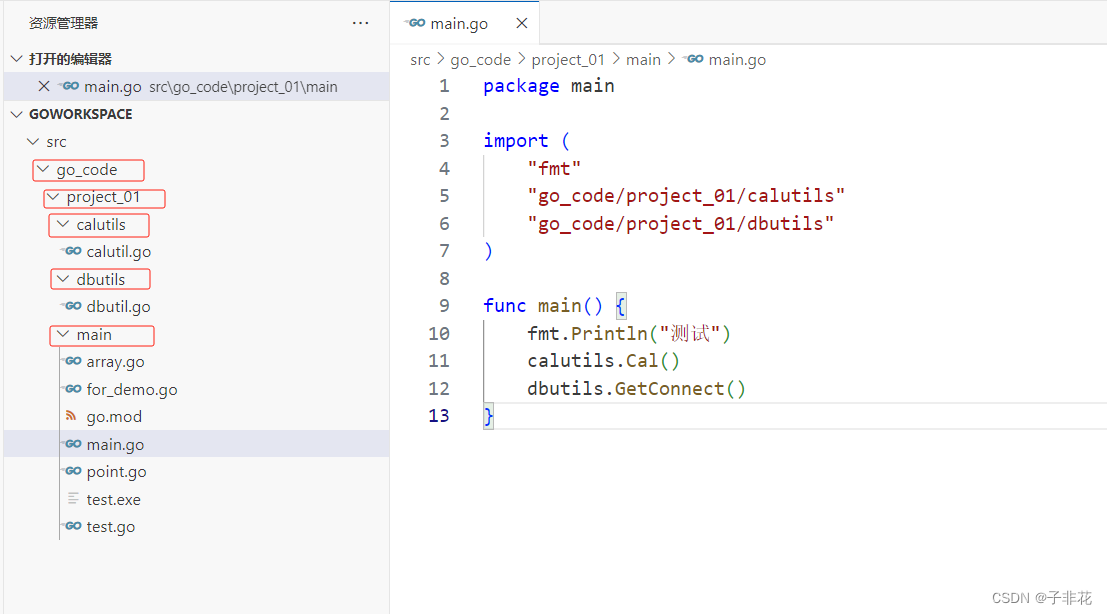Click the "package main" code line
The height and width of the screenshot is (614, 1107).
pyautogui.click(x=549, y=86)
